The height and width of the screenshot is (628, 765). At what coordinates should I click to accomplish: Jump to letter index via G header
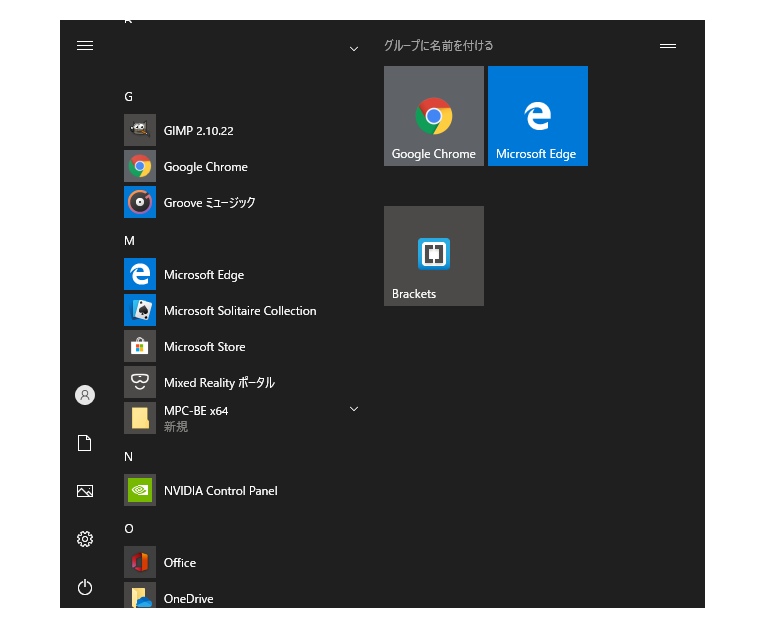coord(128,97)
